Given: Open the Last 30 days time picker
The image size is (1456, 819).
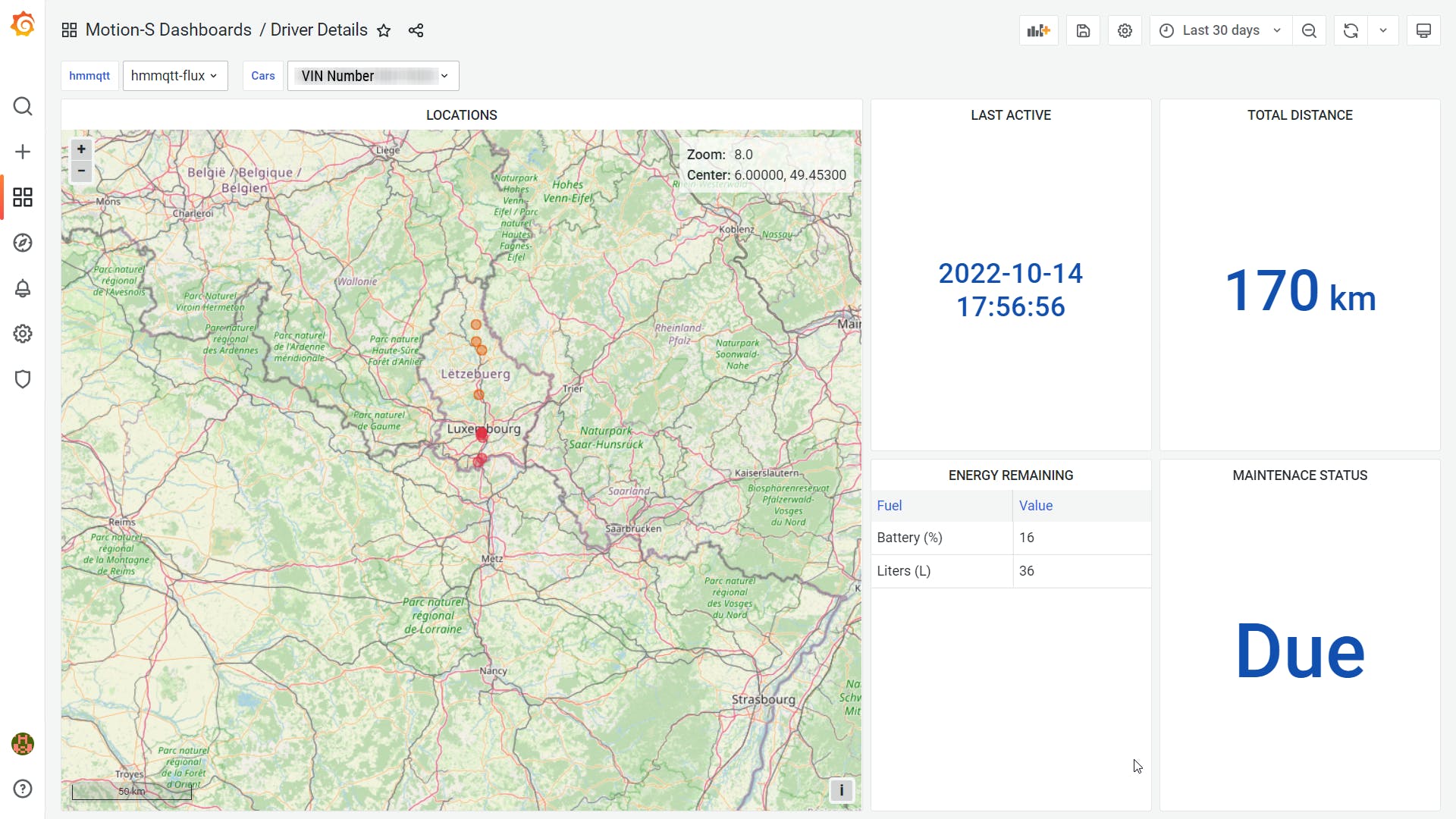Looking at the screenshot, I should [1221, 30].
